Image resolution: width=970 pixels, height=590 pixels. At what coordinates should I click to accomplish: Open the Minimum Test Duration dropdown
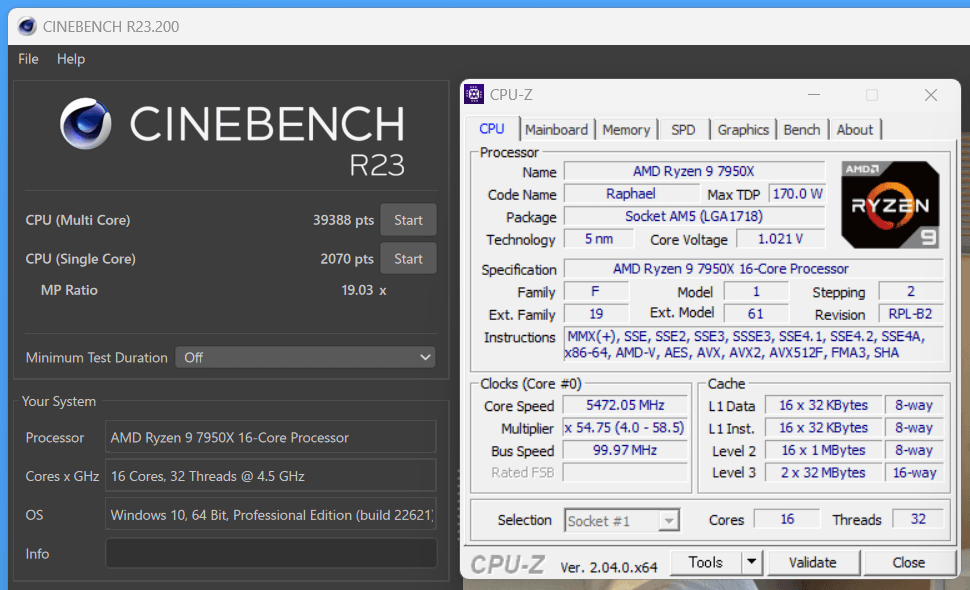(x=306, y=357)
